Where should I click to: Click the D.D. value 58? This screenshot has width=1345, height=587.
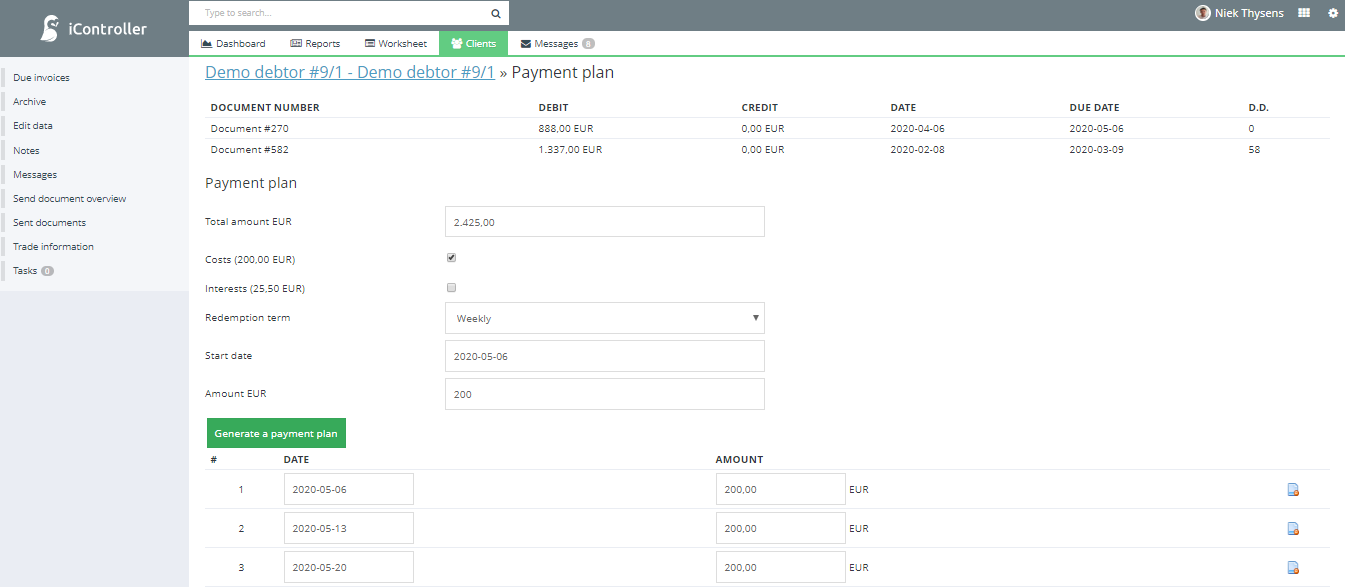tap(1254, 150)
